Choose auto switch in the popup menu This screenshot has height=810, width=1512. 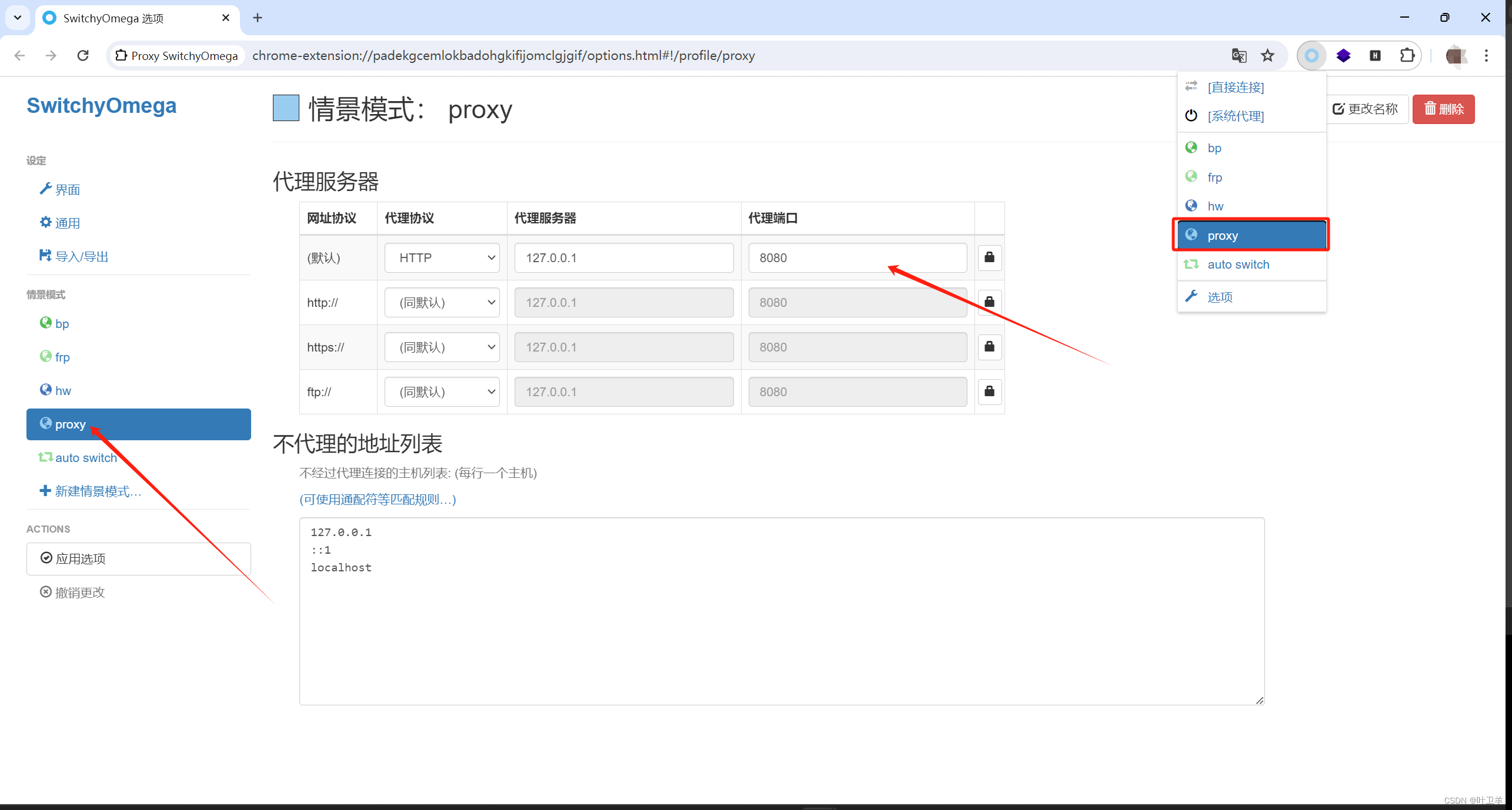[x=1251, y=265]
